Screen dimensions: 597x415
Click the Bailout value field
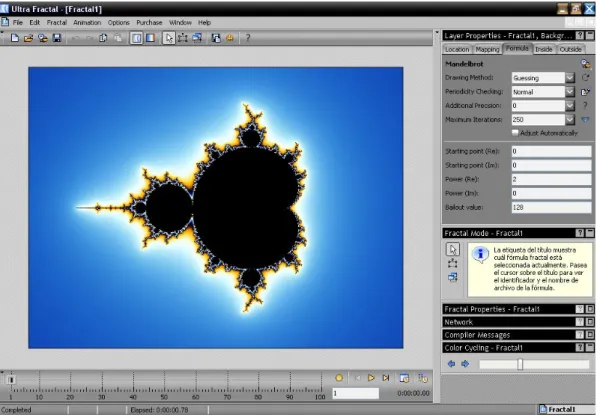click(551, 208)
